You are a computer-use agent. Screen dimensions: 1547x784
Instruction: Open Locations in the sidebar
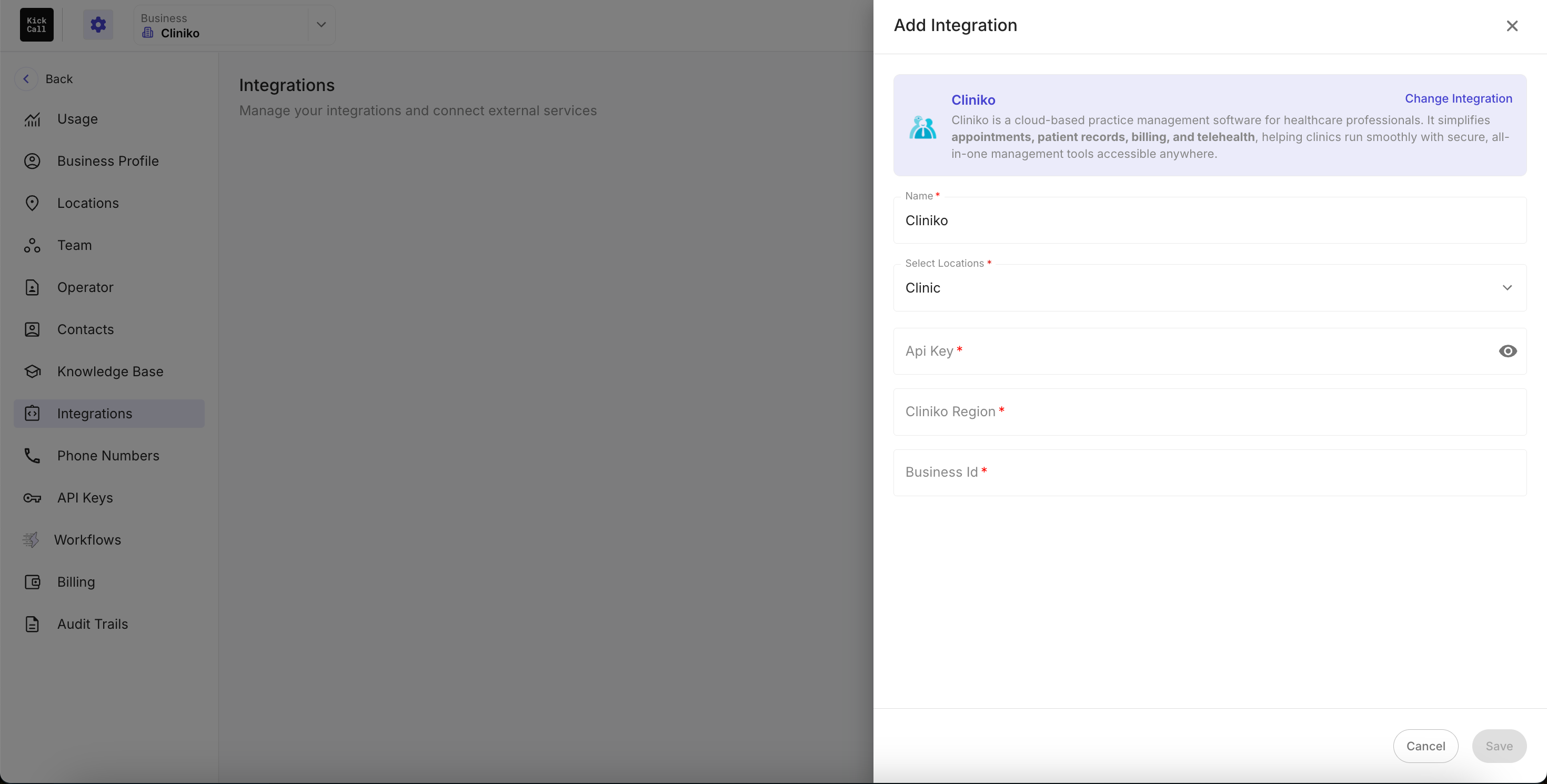pyautogui.click(x=109, y=203)
